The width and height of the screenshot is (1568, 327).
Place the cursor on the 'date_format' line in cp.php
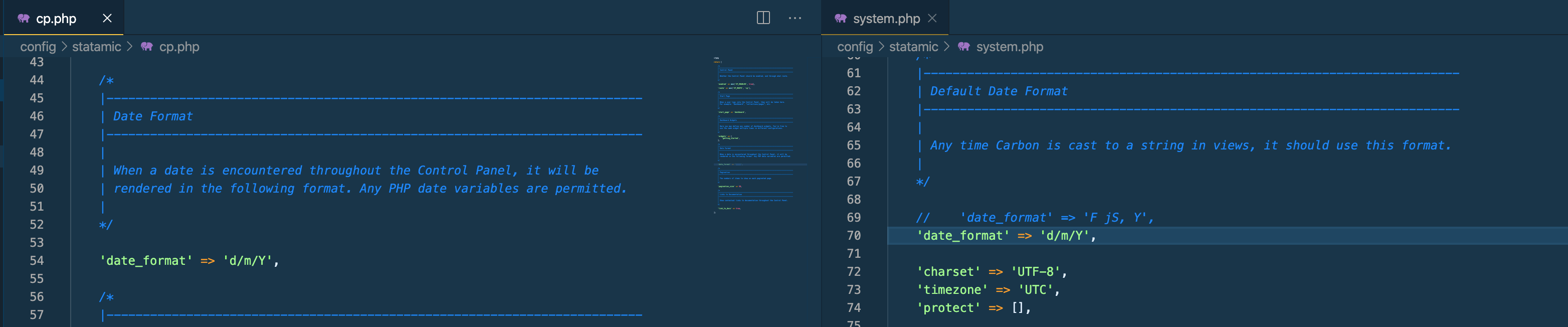pyautogui.click(x=189, y=261)
